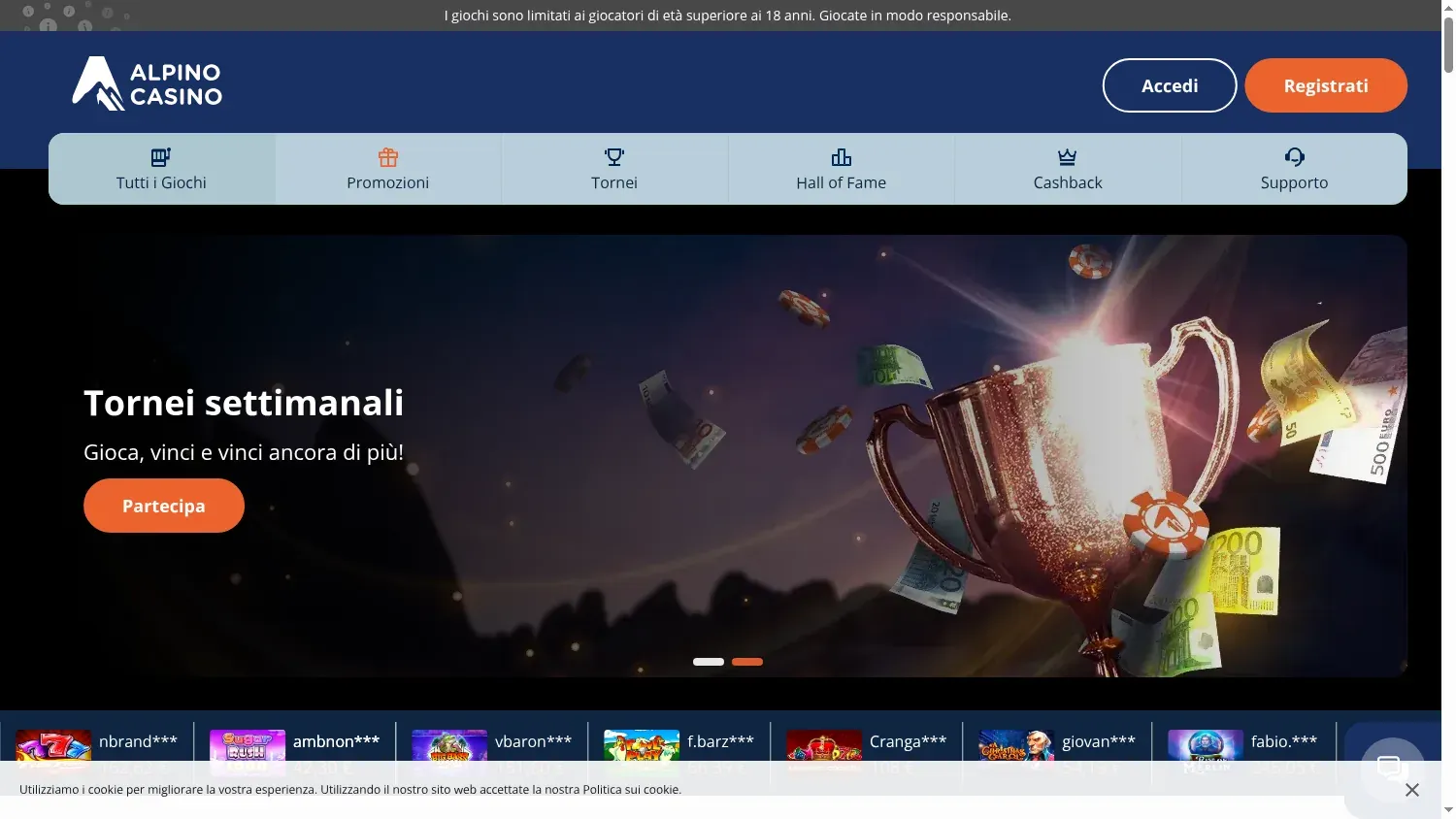The image size is (1456, 819).
Task: Click the 18+ responsible gaming notice
Action: click(x=728, y=16)
